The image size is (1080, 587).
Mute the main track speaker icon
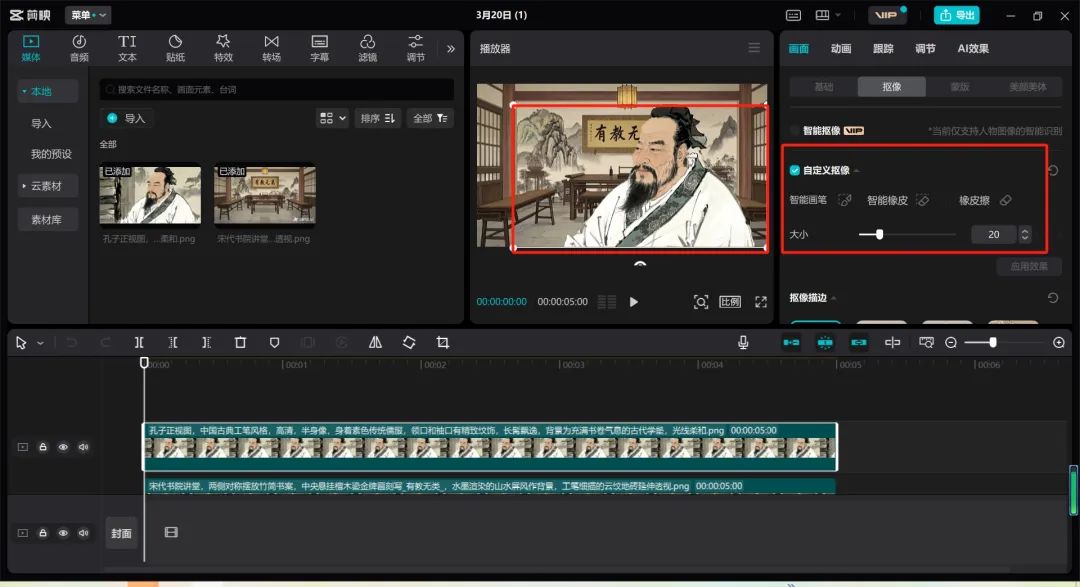[83, 533]
